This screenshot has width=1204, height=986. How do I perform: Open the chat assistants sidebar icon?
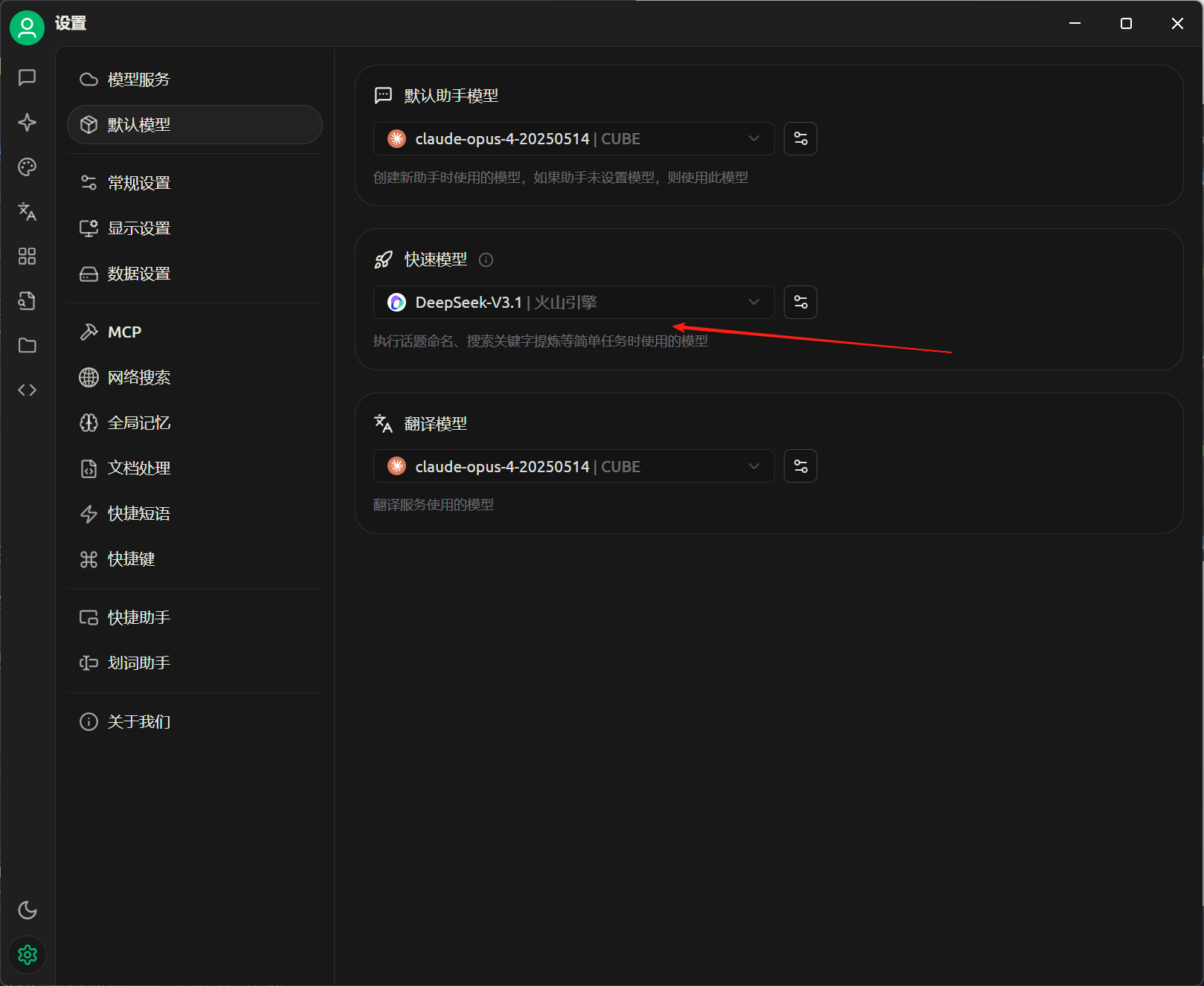[28, 77]
